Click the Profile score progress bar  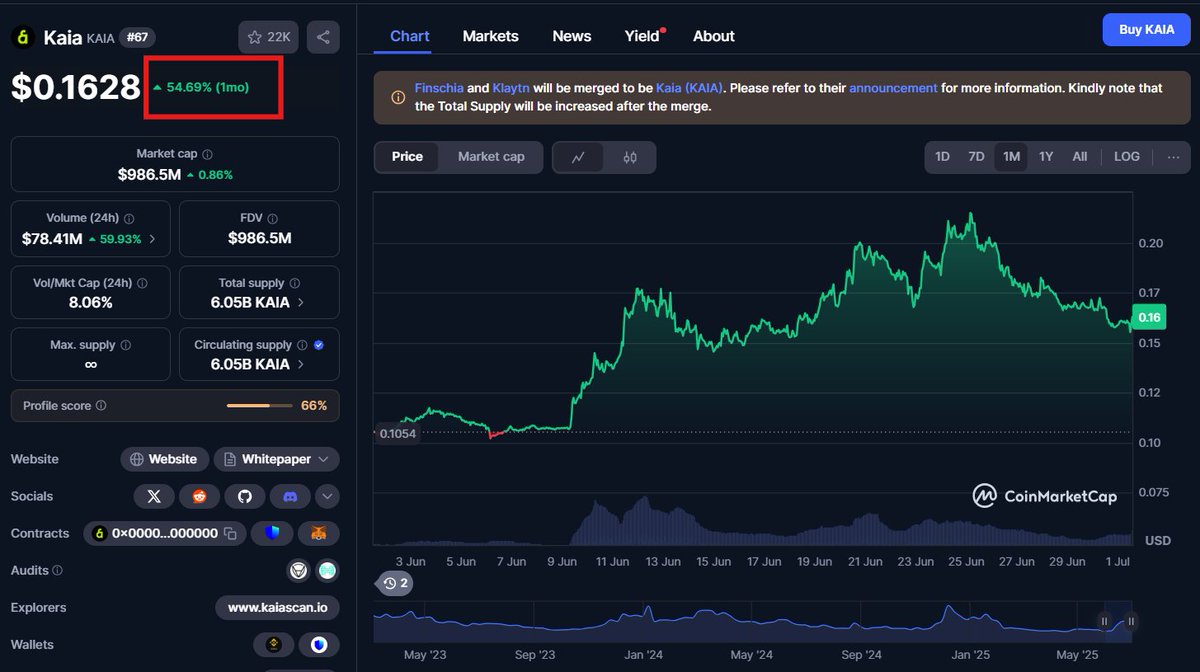coord(260,406)
